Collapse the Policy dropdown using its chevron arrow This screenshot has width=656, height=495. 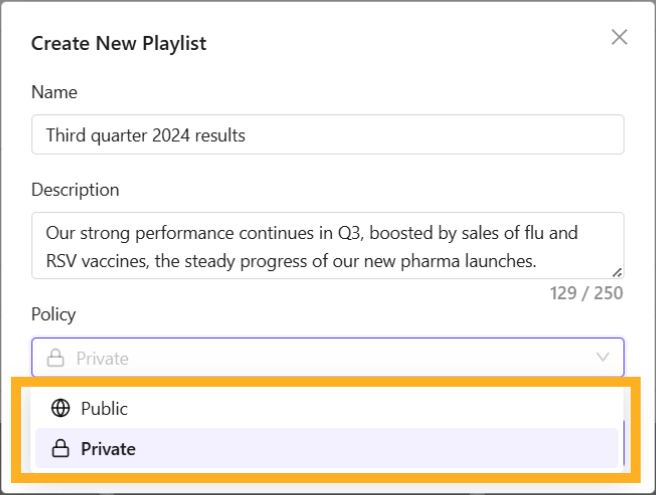[x=603, y=357]
